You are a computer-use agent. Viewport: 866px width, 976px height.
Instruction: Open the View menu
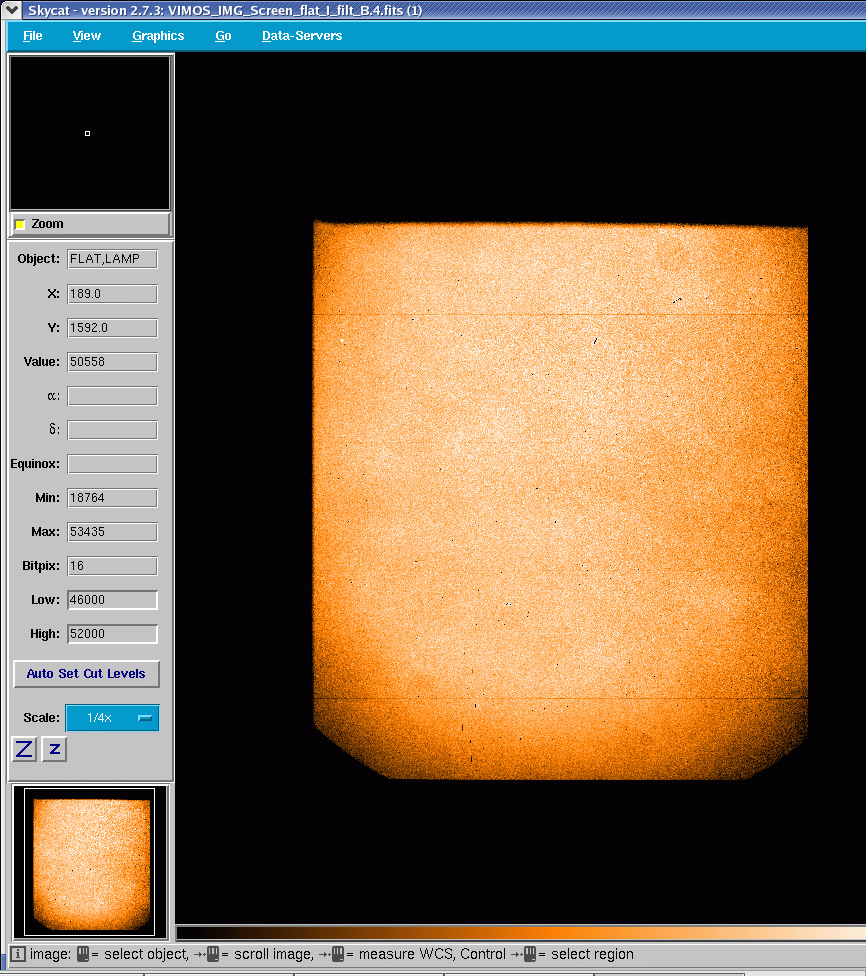(87, 36)
